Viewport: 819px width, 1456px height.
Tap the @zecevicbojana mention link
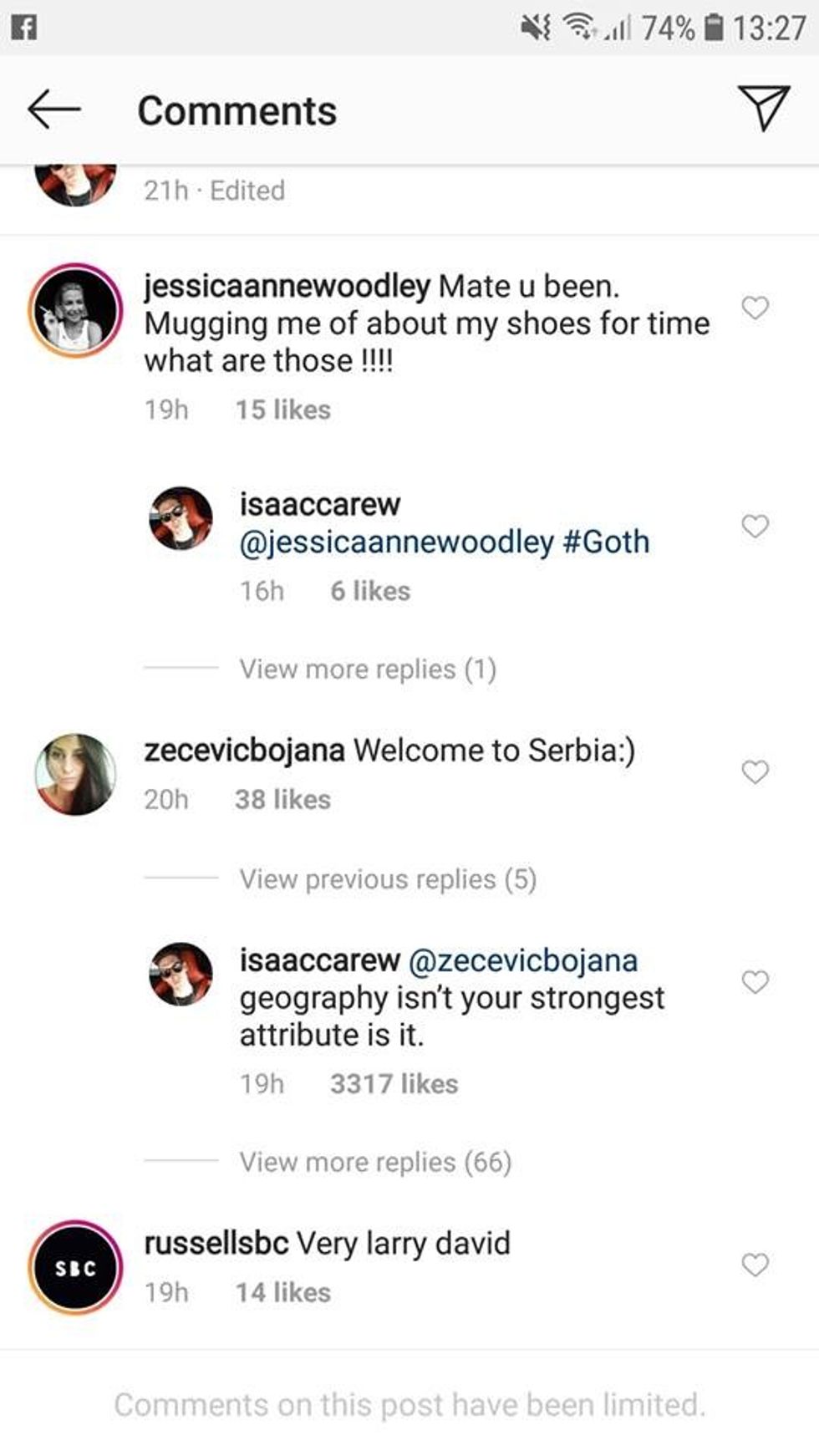pos(523,960)
